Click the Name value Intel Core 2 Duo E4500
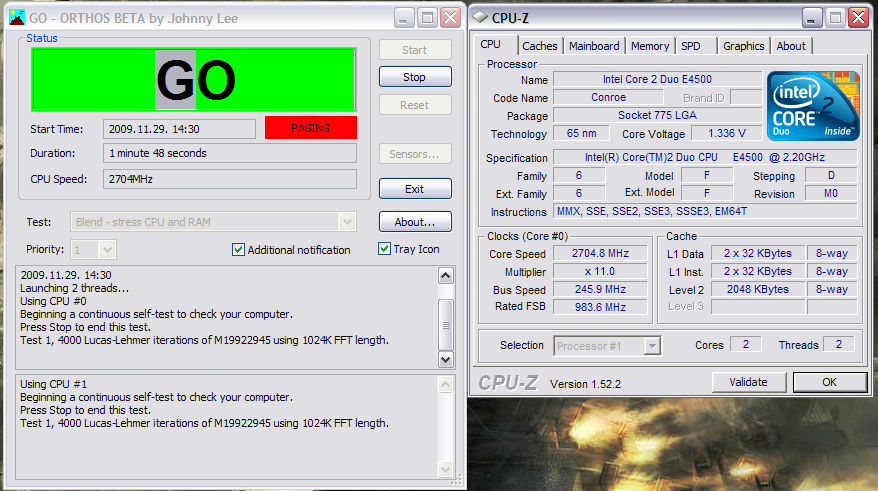The width and height of the screenshot is (878, 491). [x=657, y=79]
